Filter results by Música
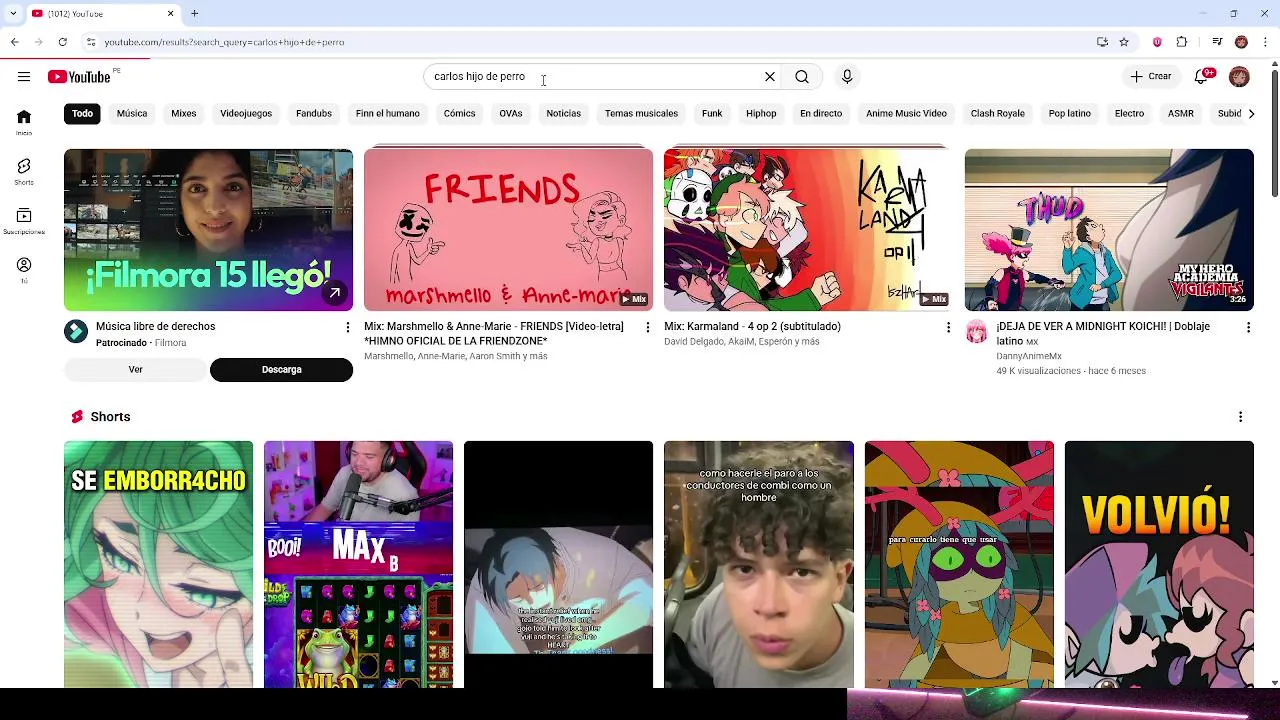 pyautogui.click(x=132, y=113)
